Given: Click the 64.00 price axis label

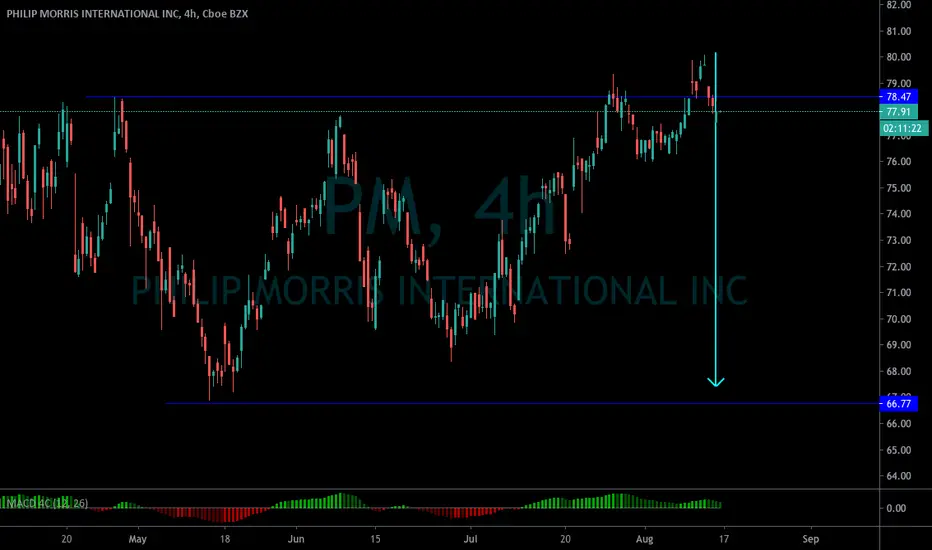Looking at the screenshot, I should pyautogui.click(x=898, y=476).
